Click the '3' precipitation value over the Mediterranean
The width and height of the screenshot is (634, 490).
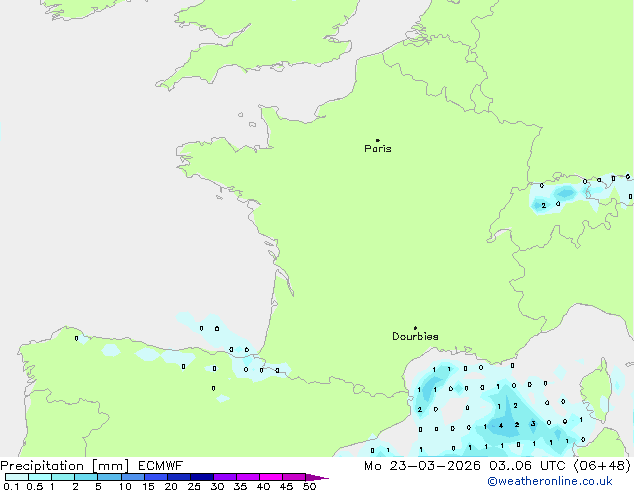click(x=533, y=424)
